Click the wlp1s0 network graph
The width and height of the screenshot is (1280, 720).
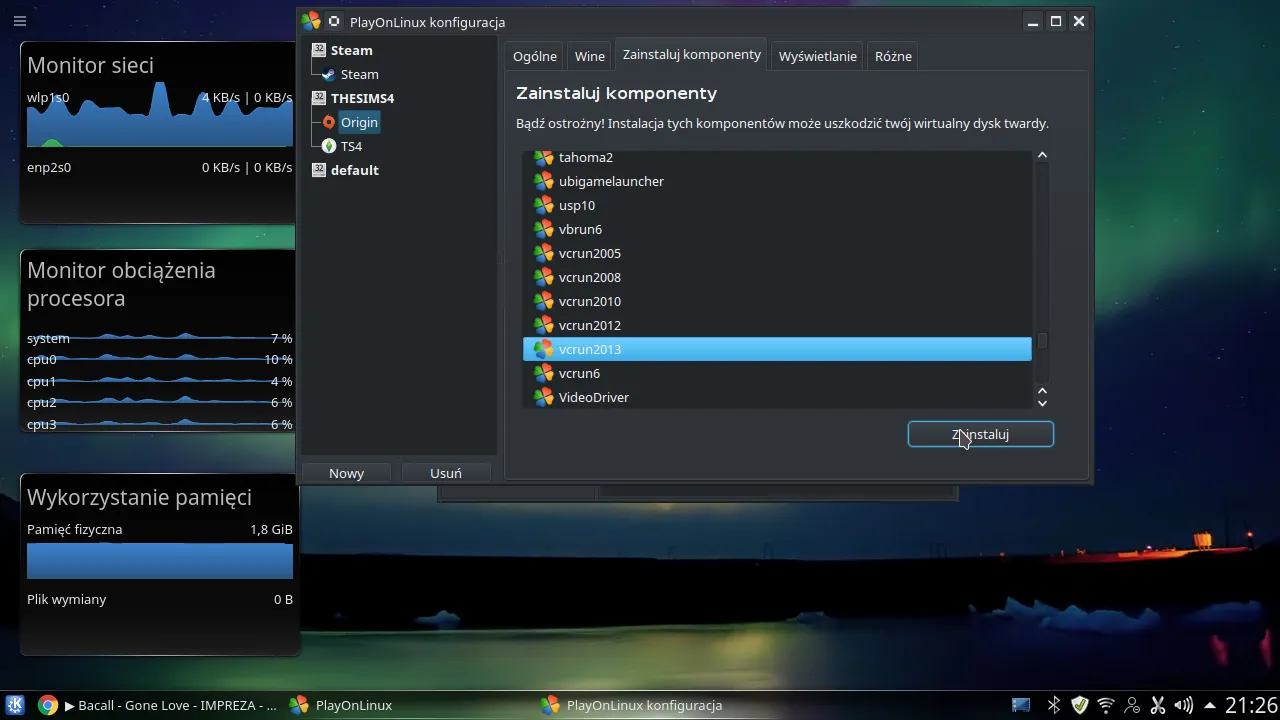160,115
